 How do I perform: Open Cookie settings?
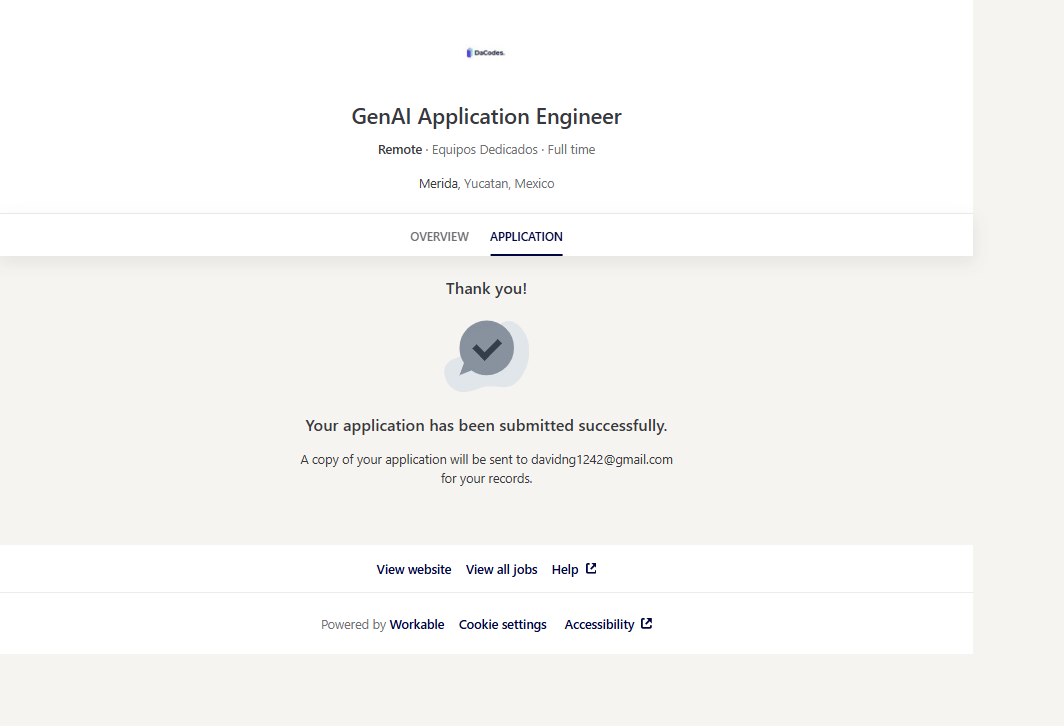click(503, 625)
